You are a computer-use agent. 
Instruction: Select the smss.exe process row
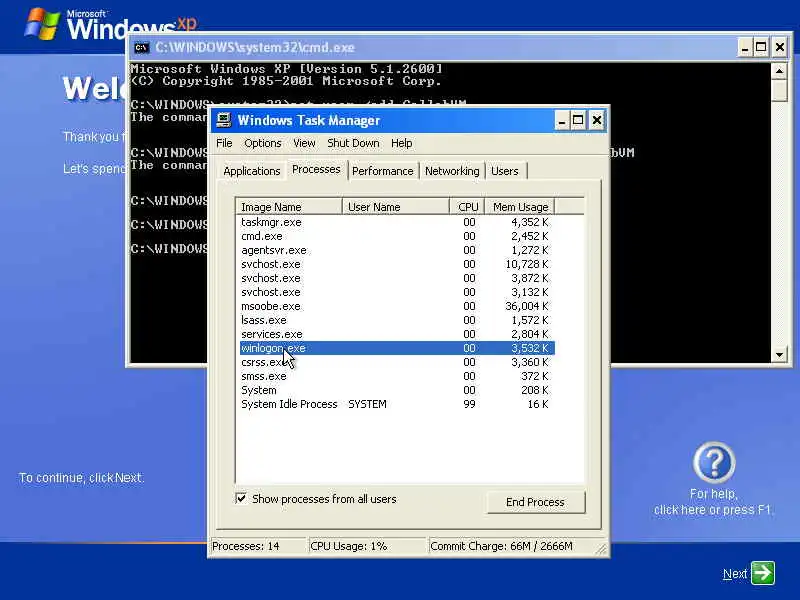click(397, 376)
